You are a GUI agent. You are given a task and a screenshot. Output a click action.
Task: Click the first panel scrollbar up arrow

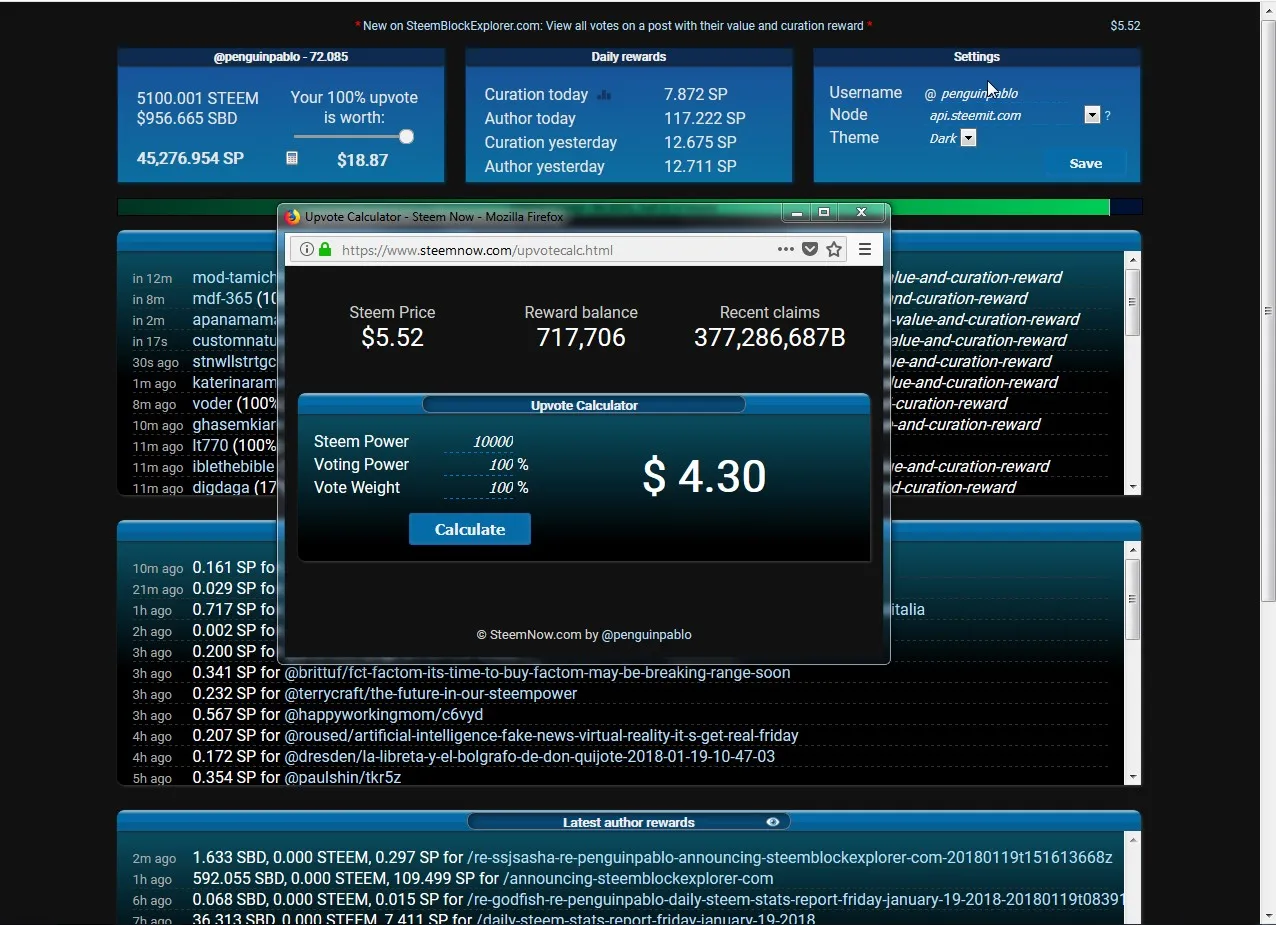1133,260
